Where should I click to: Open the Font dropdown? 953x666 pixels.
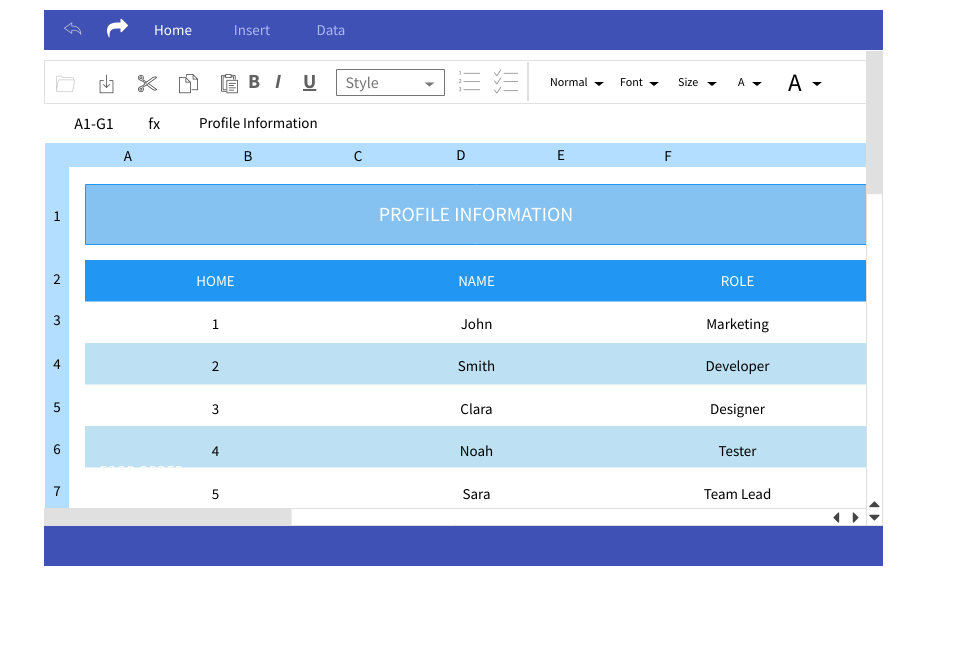point(638,82)
